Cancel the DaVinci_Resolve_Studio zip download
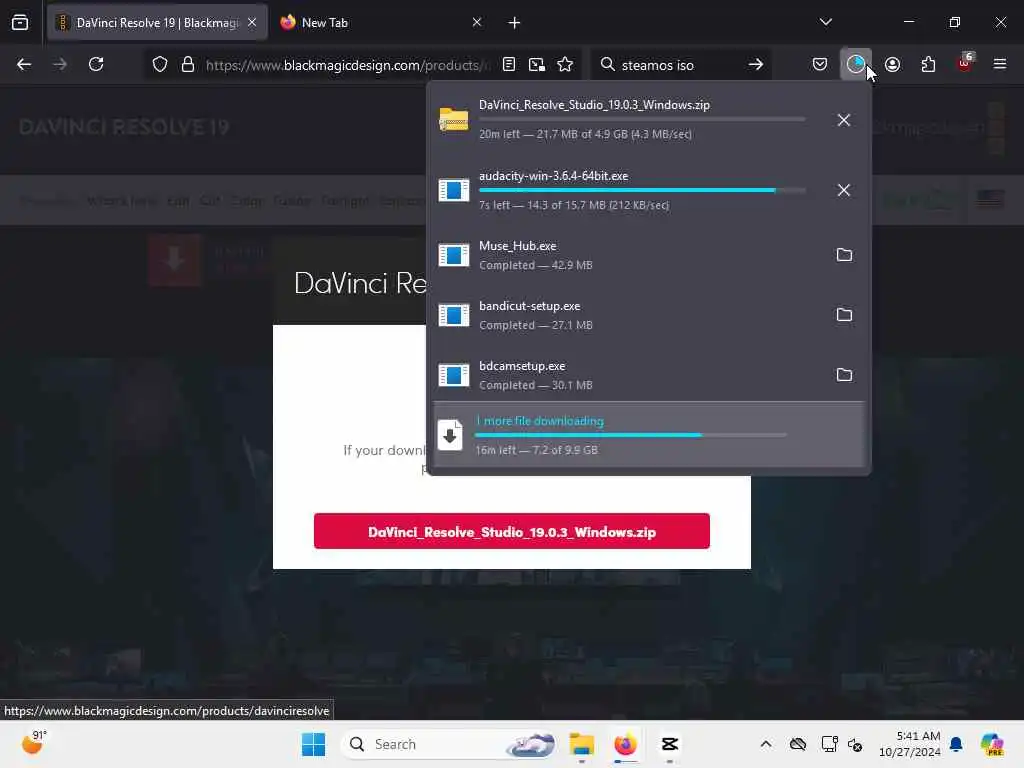Viewport: 1024px width, 768px height. pyautogui.click(x=844, y=120)
